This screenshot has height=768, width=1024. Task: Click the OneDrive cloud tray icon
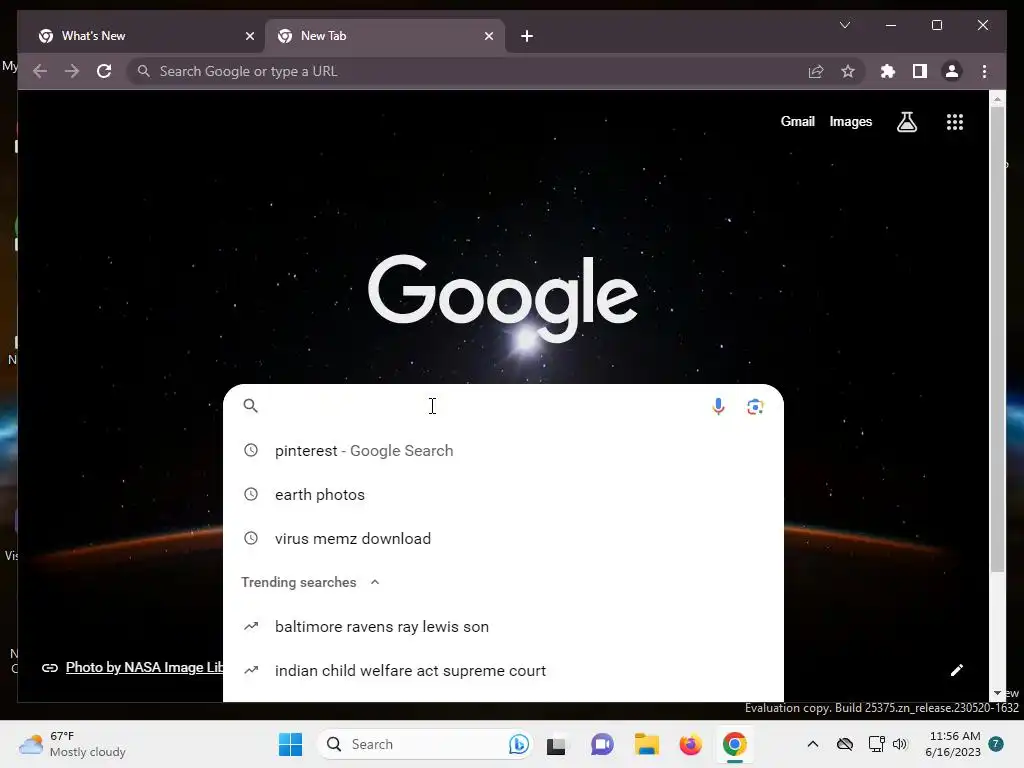point(844,744)
